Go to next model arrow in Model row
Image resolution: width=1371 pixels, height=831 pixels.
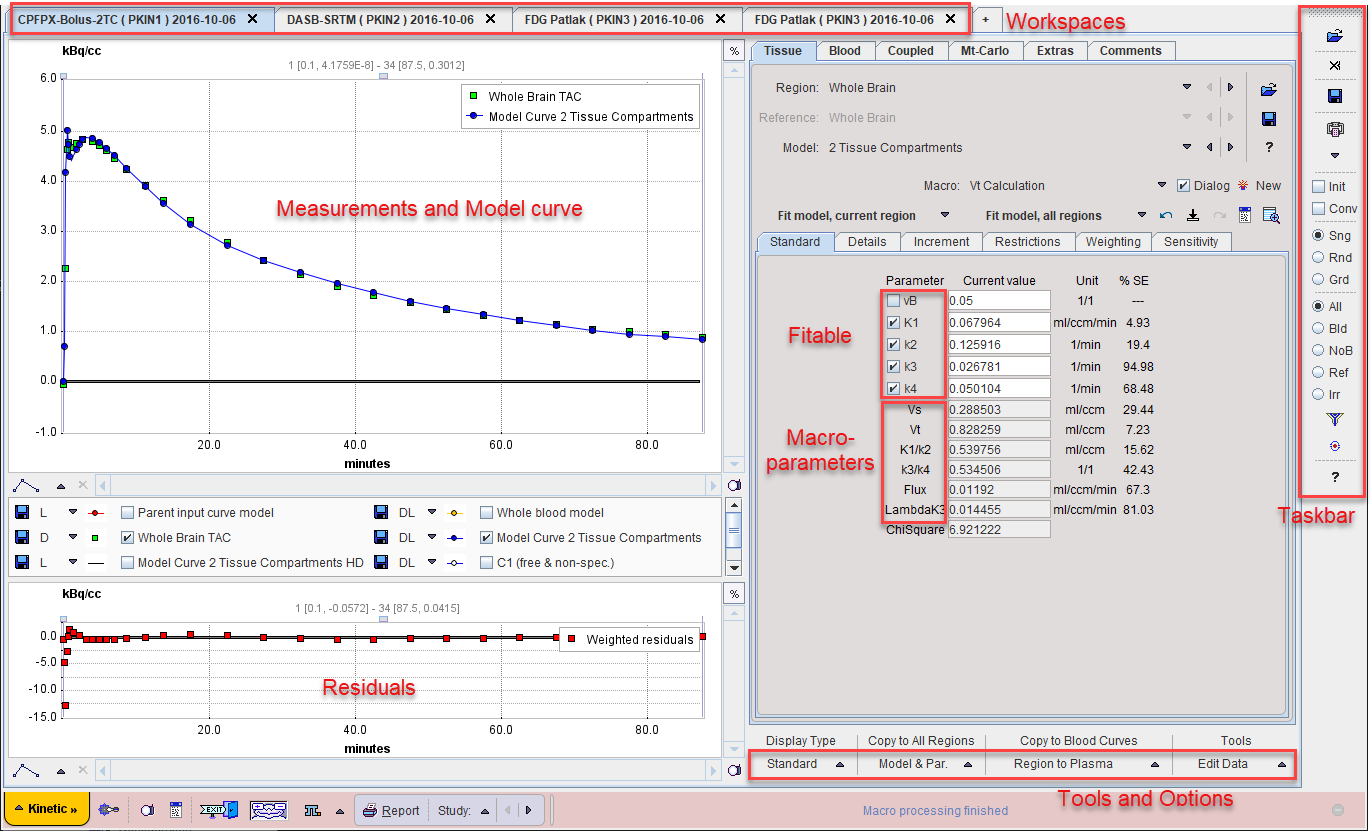point(1230,148)
